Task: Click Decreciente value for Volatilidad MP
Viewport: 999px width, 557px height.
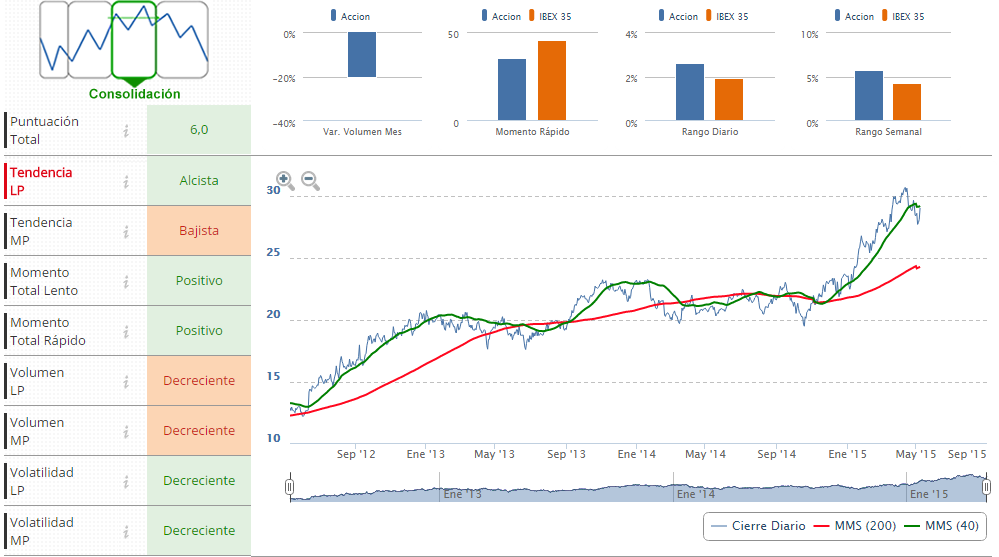Action: 199,531
